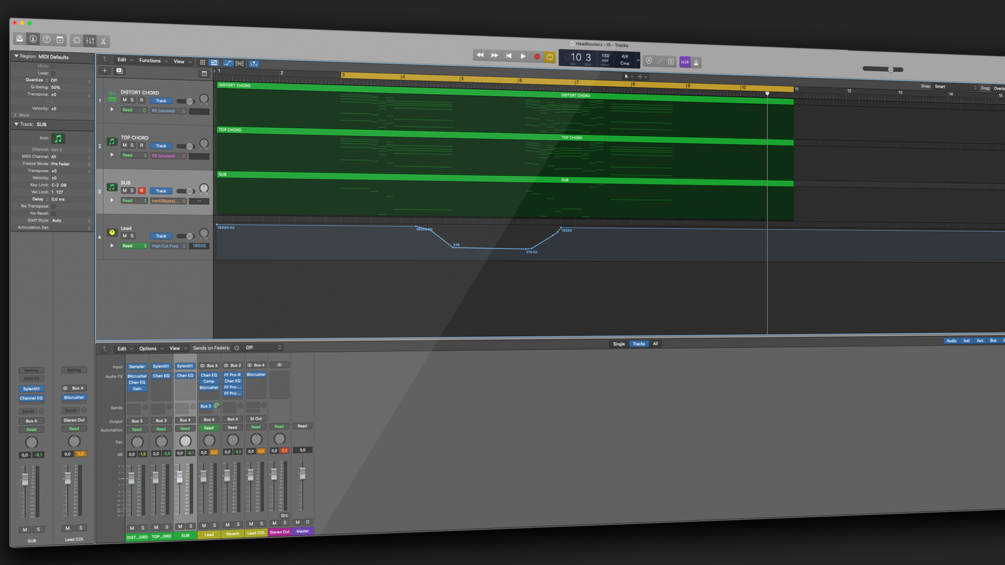This screenshot has height=565, width=1005.
Task: Click the Lead track yellow icon
Action: click(x=112, y=233)
